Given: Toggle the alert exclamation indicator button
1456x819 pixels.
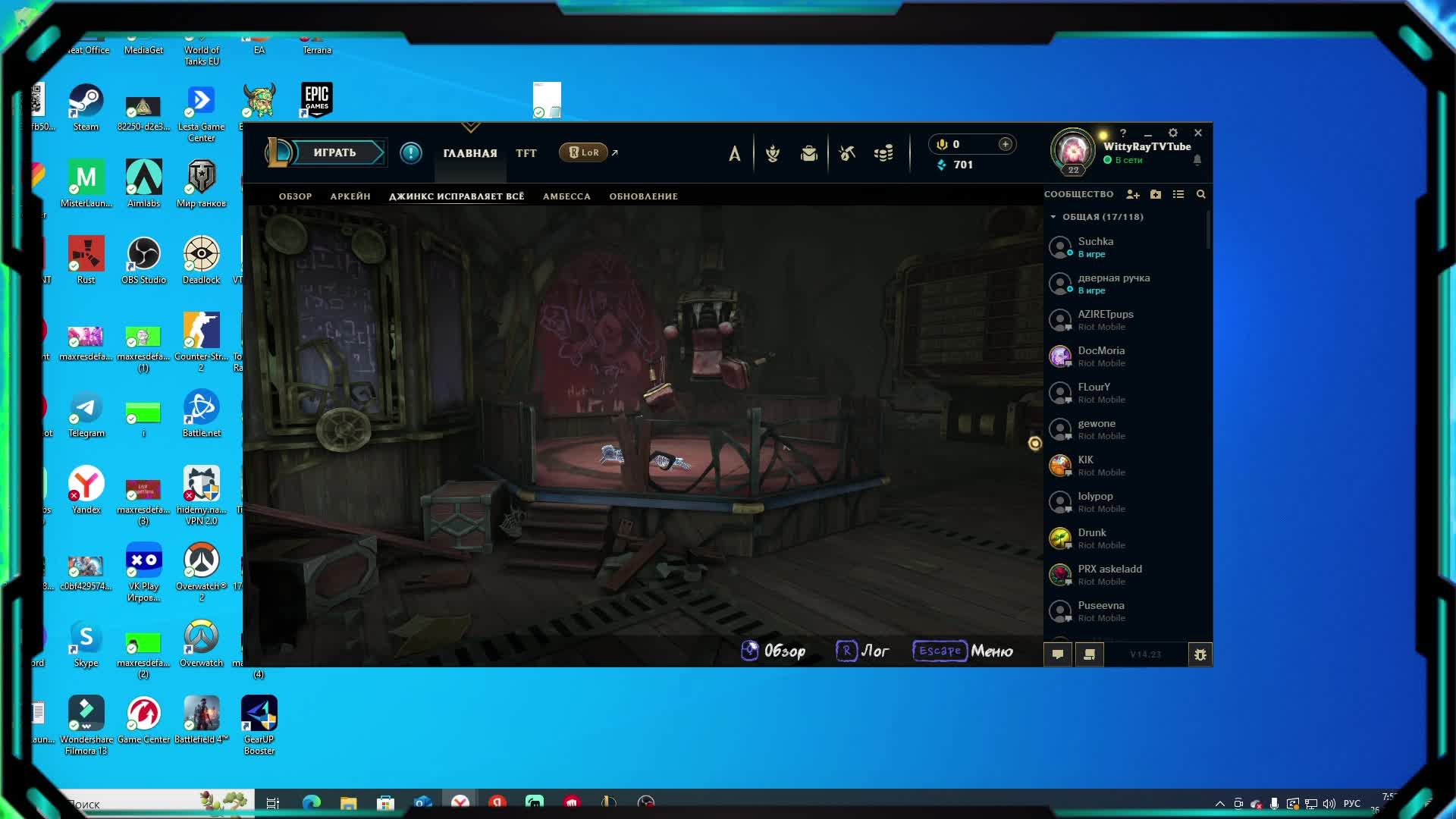Looking at the screenshot, I should (411, 153).
